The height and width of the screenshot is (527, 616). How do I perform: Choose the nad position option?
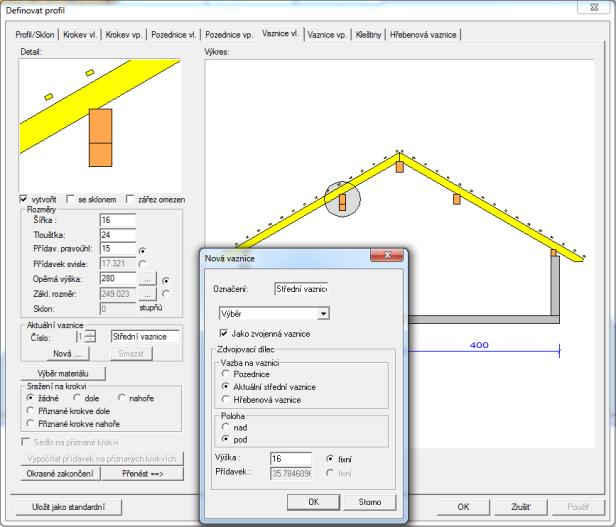pos(226,427)
